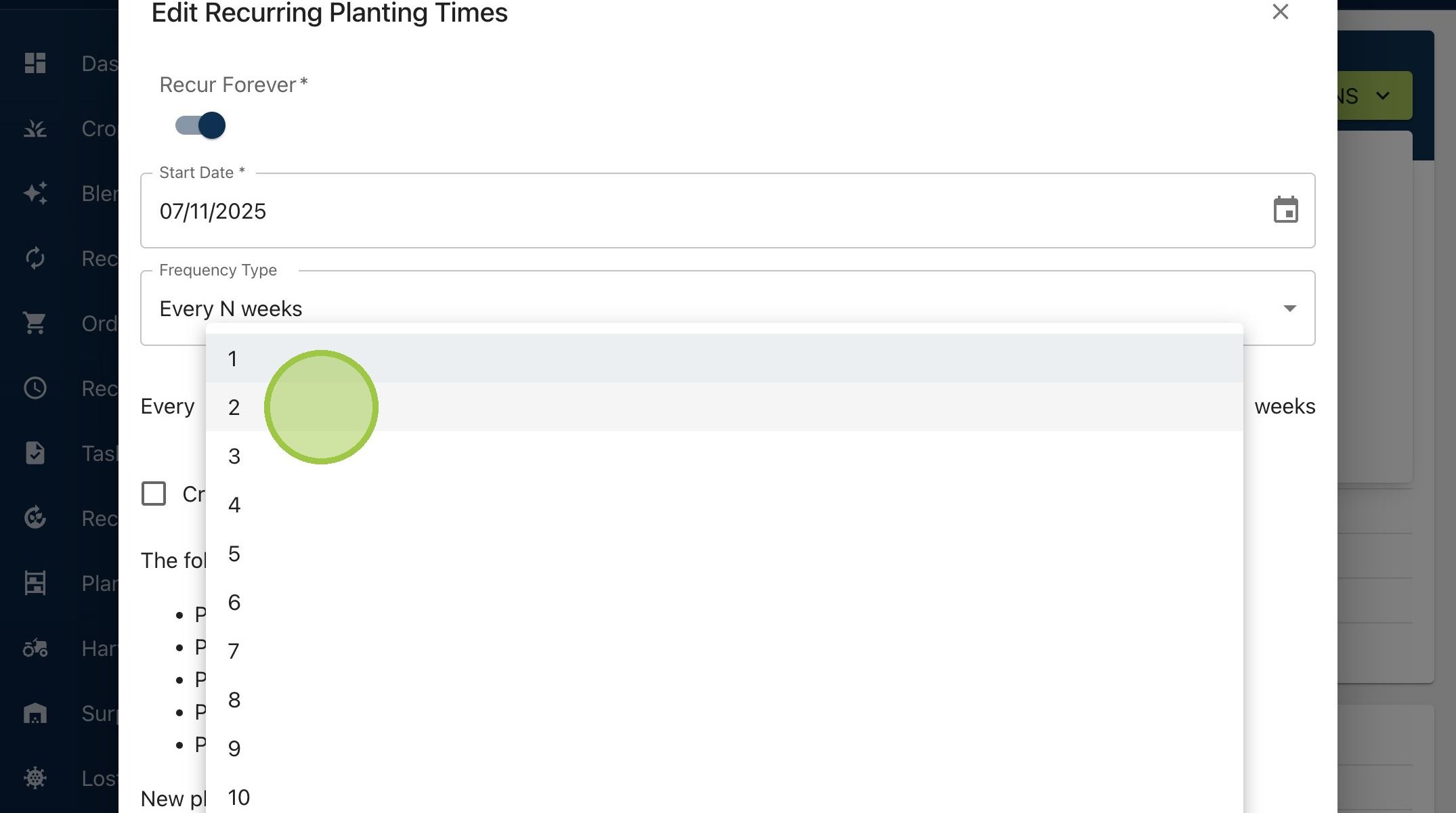1456x813 pixels.
Task: Check the checkbox below the Every field
Action: pyautogui.click(x=154, y=494)
